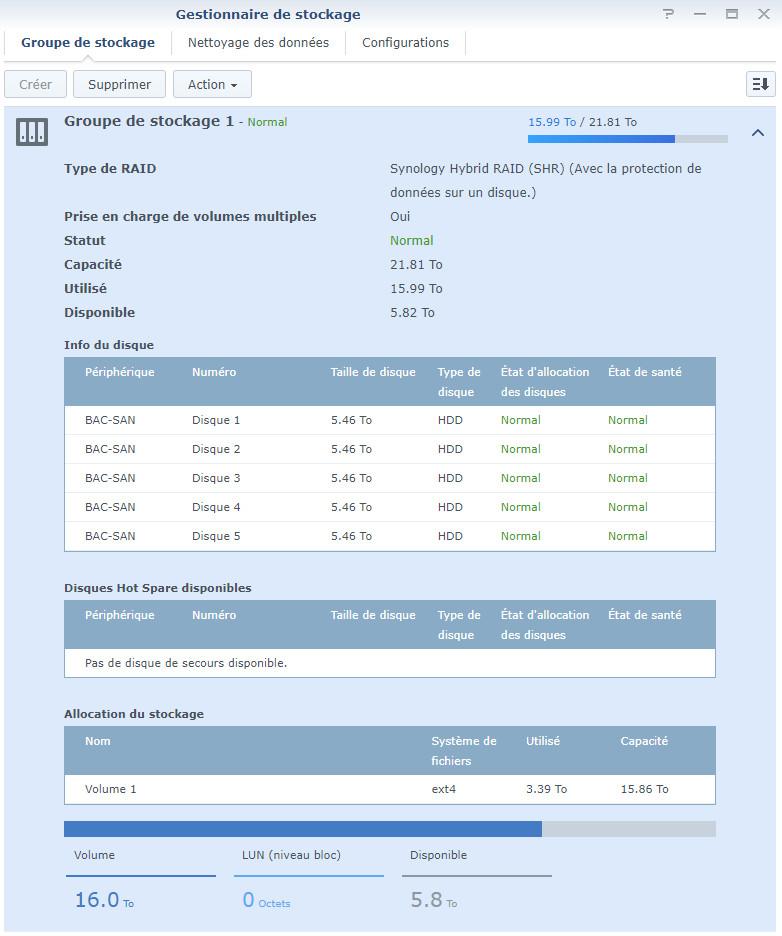This screenshot has width=782, height=936.
Task: Click the storage group usage bar
Action: coord(627,139)
